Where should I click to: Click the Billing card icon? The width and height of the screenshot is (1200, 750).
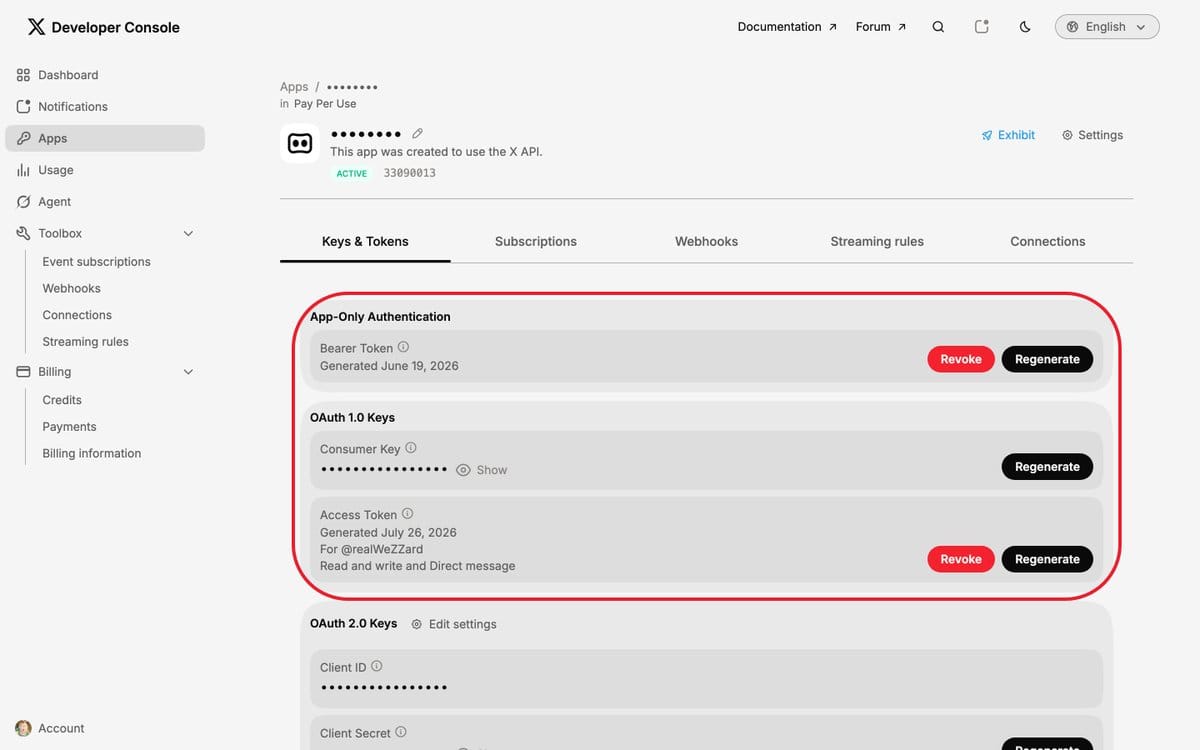tap(24, 372)
